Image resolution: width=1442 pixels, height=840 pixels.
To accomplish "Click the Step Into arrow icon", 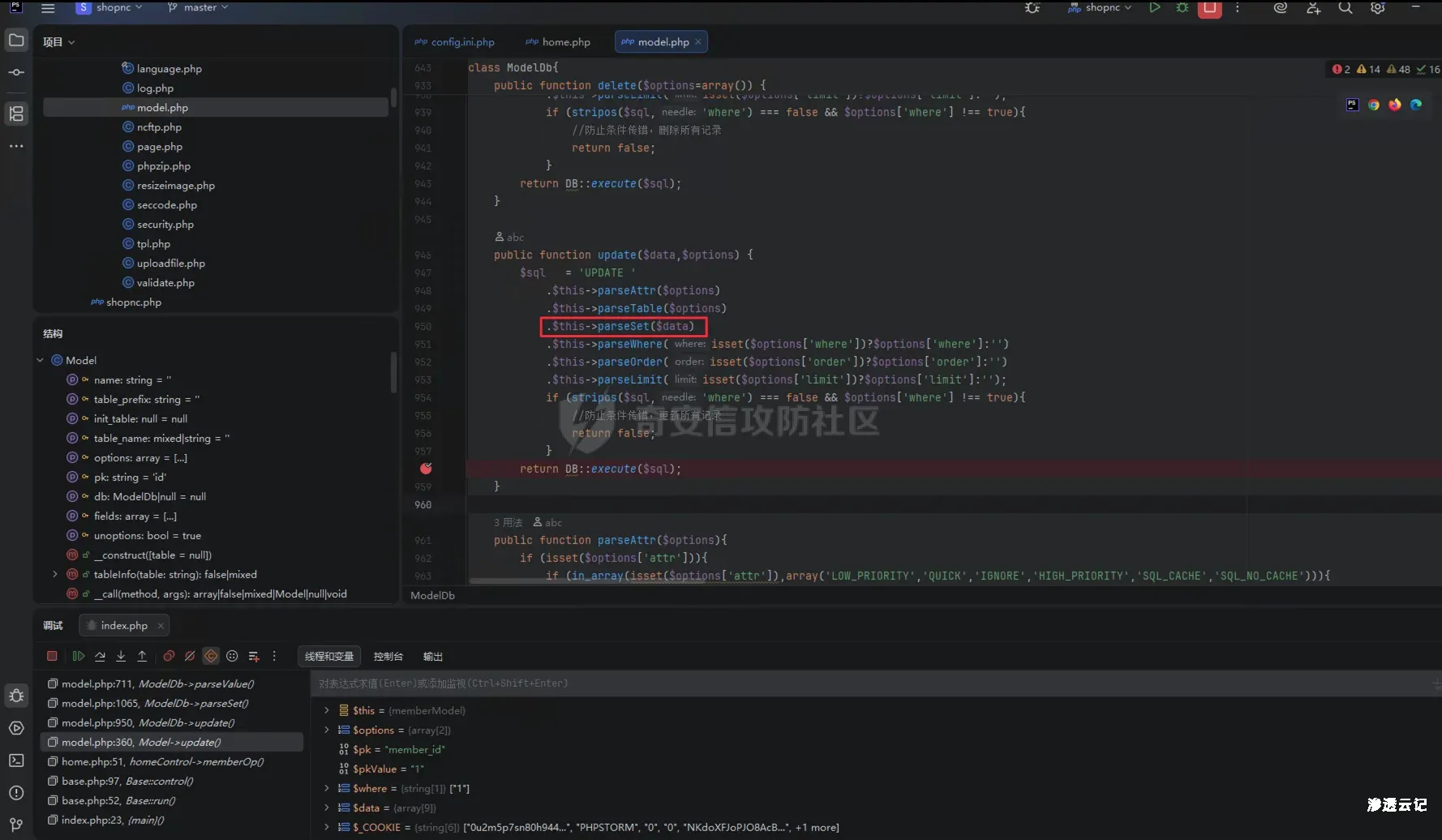I will tap(121, 656).
